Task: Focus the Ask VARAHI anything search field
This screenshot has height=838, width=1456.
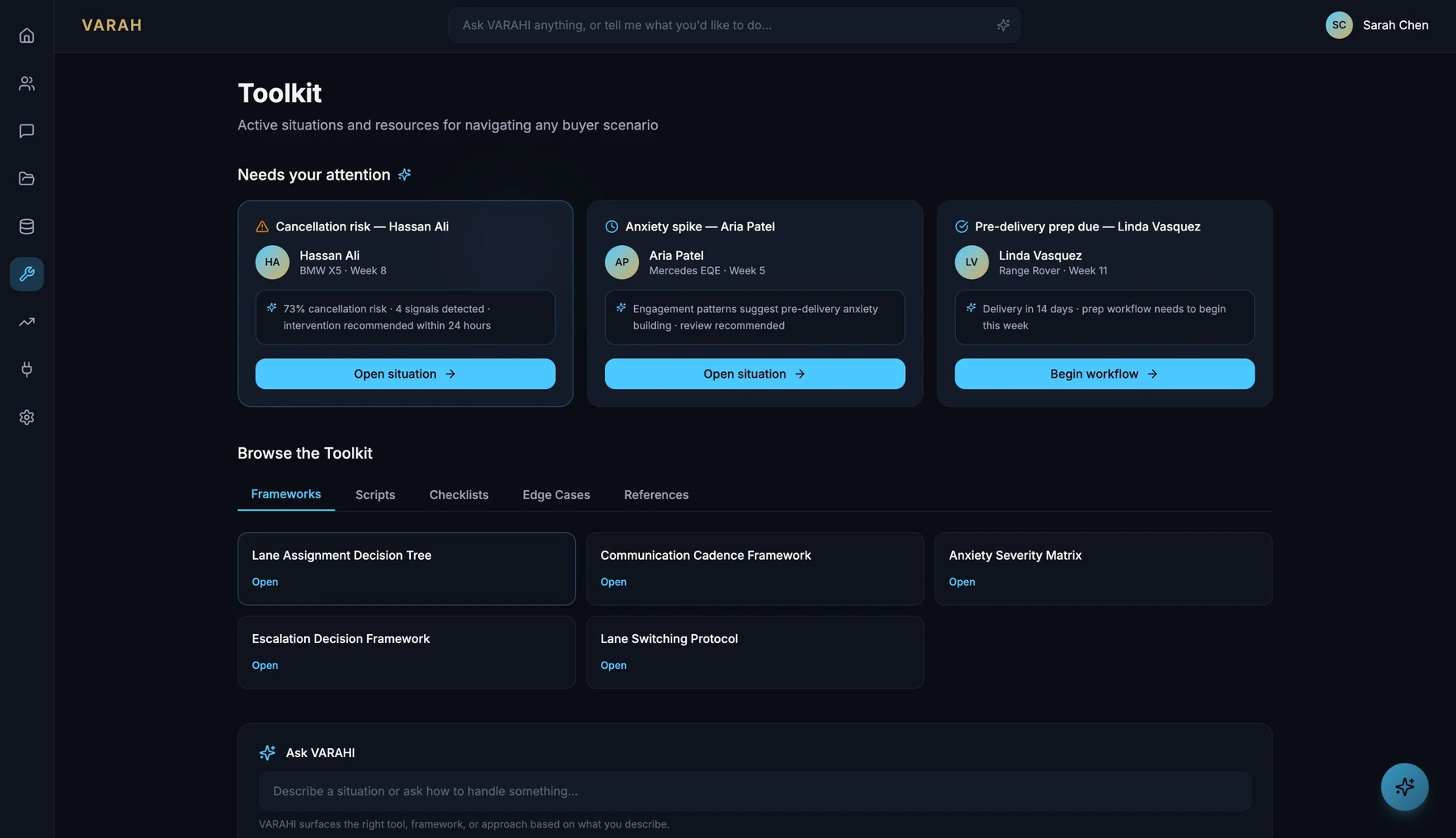Action: pos(734,25)
